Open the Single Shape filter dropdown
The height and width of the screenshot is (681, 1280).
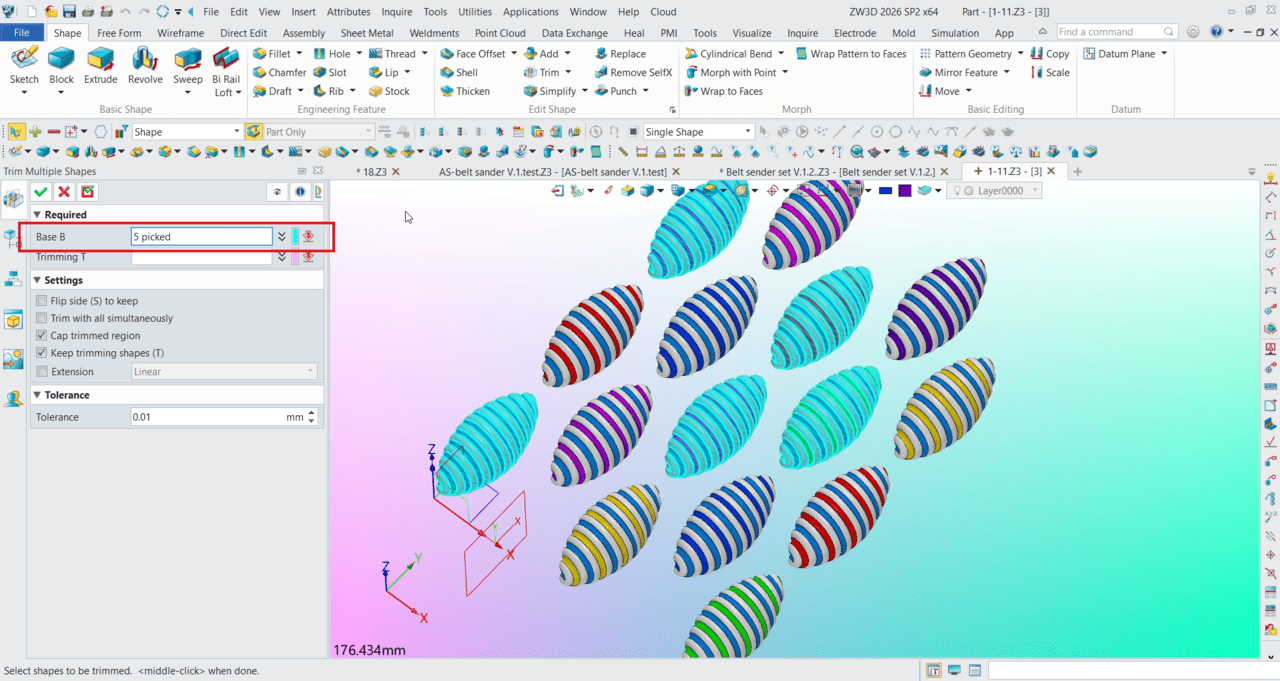pyautogui.click(x=748, y=131)
